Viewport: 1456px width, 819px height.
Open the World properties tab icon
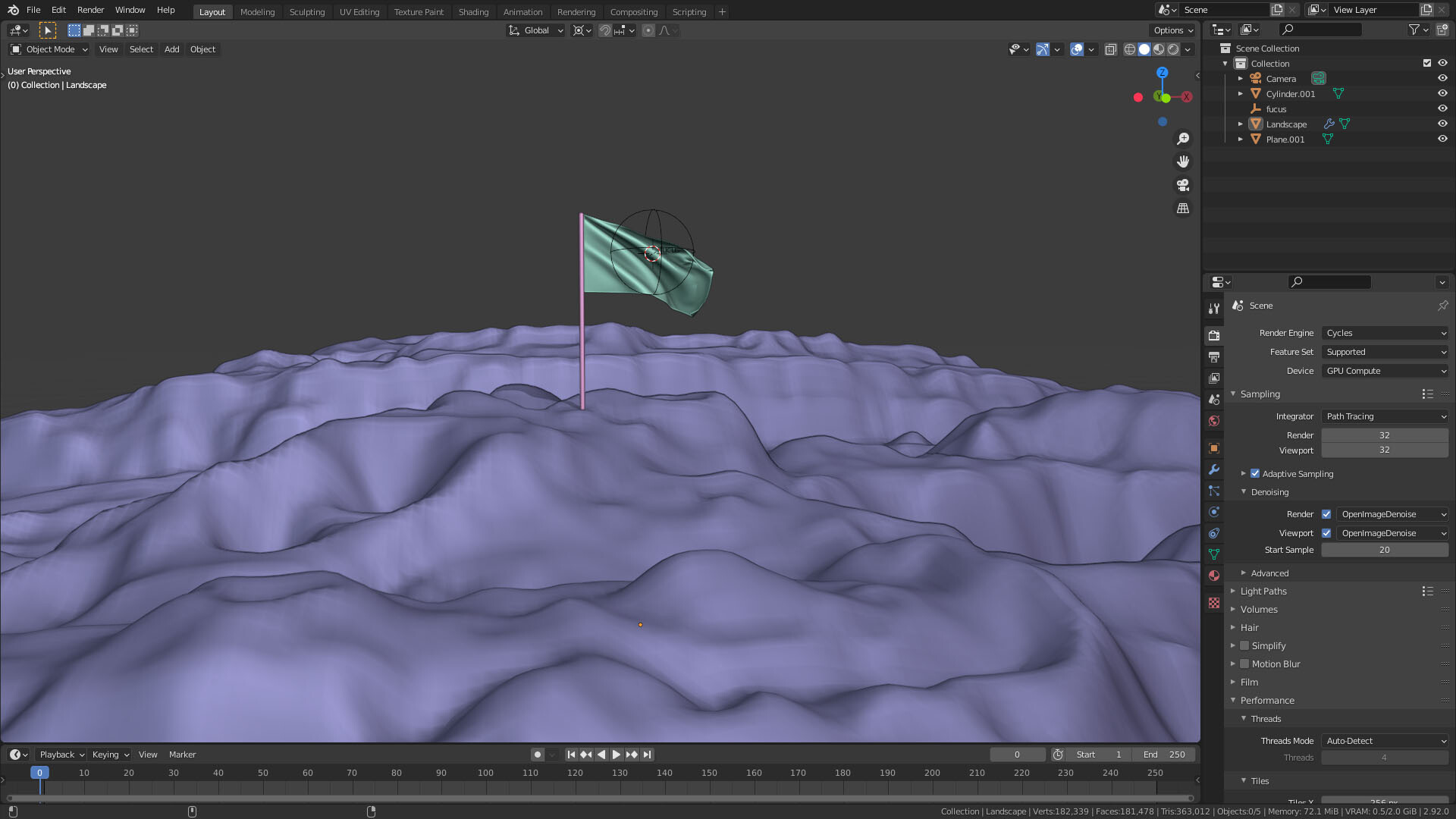(x=1214, y=421)
